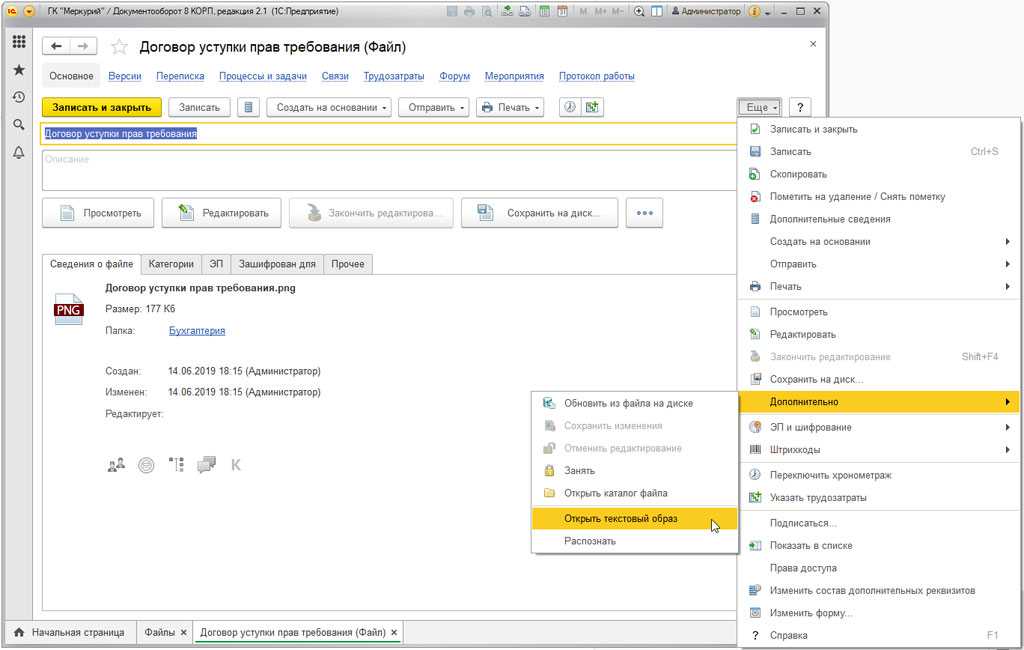Go back with the left arrow button
Screen dimensions: 1024x650
click(x=57, y=47)
